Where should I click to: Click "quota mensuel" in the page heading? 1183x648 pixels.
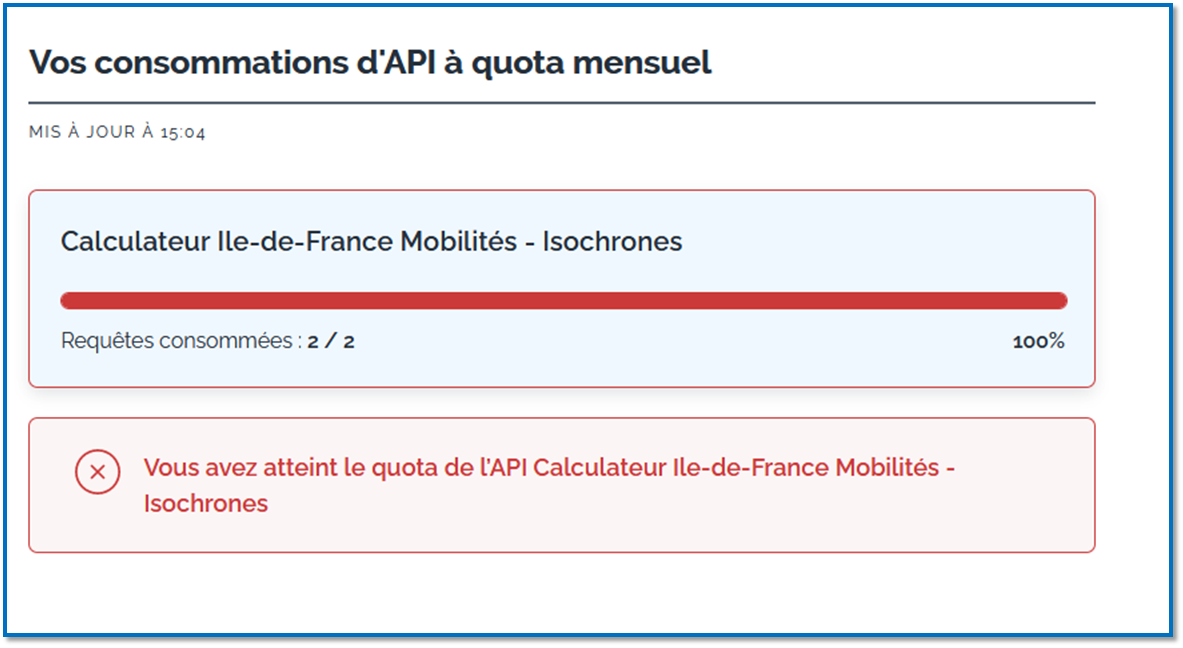coord(592,63)
